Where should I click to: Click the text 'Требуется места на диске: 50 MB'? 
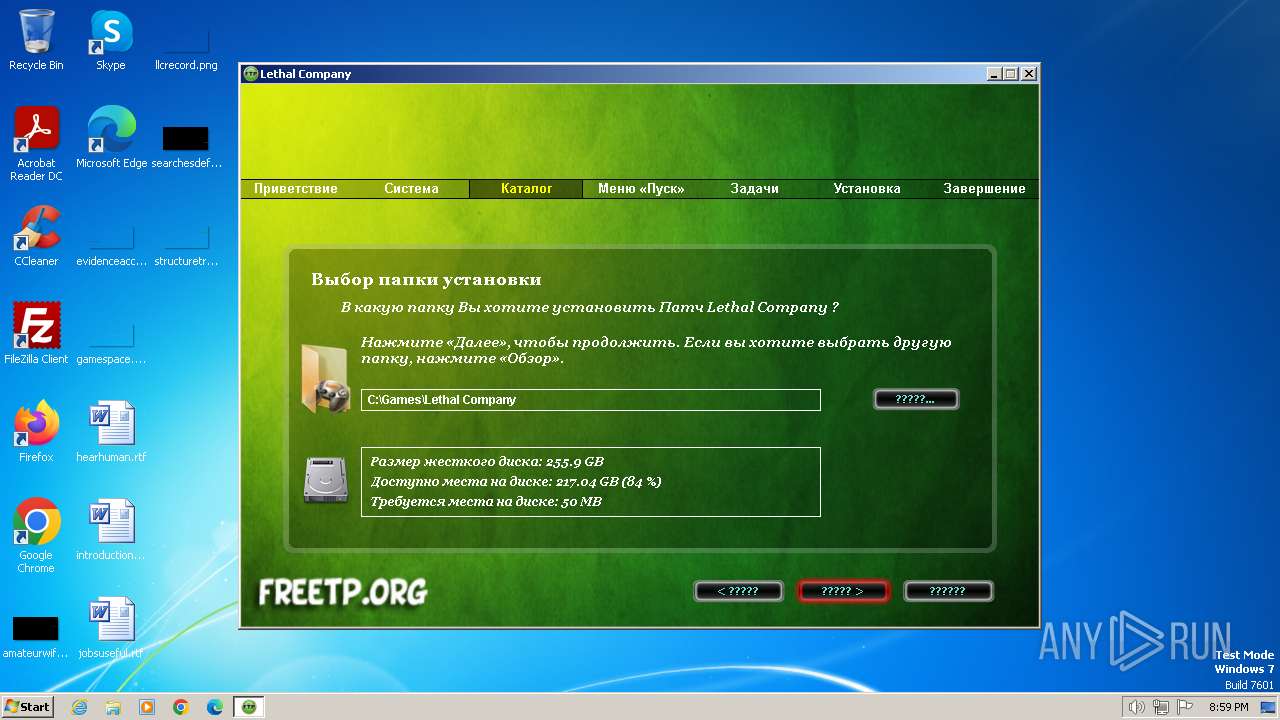click(486, 502)
